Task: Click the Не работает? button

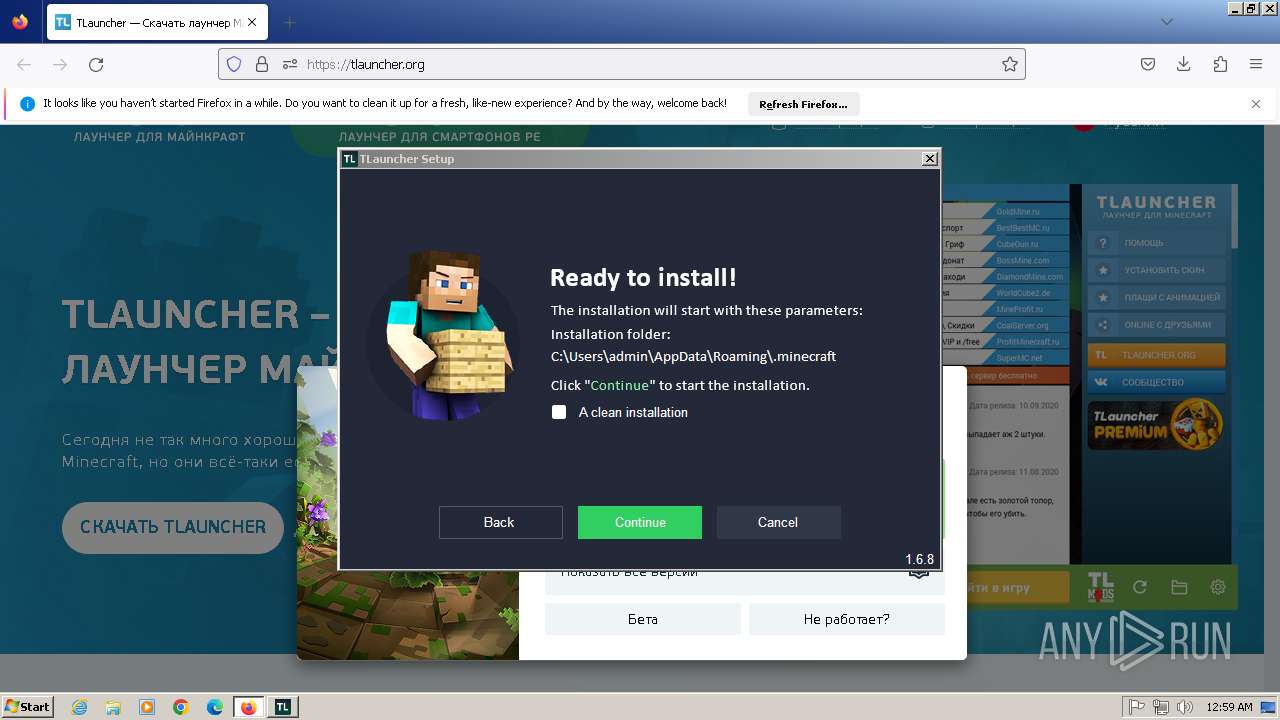Action: click(x=846, y=619)
